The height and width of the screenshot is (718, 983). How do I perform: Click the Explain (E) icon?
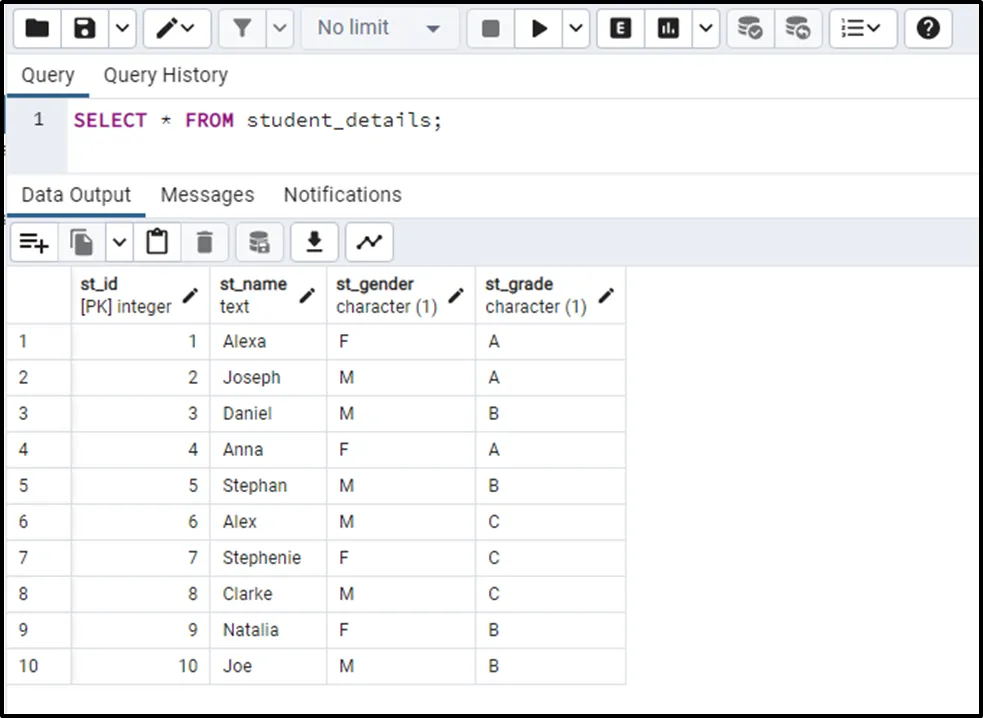point(620,29)
